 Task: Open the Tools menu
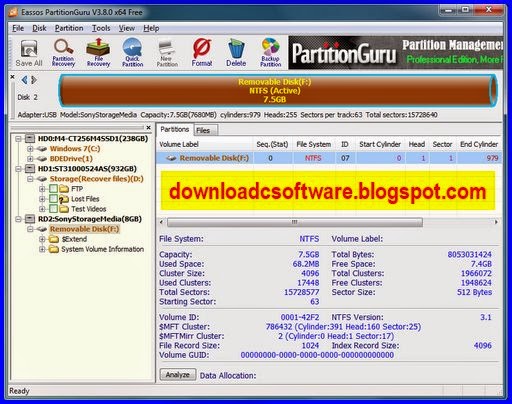click(x=101, y=28)
